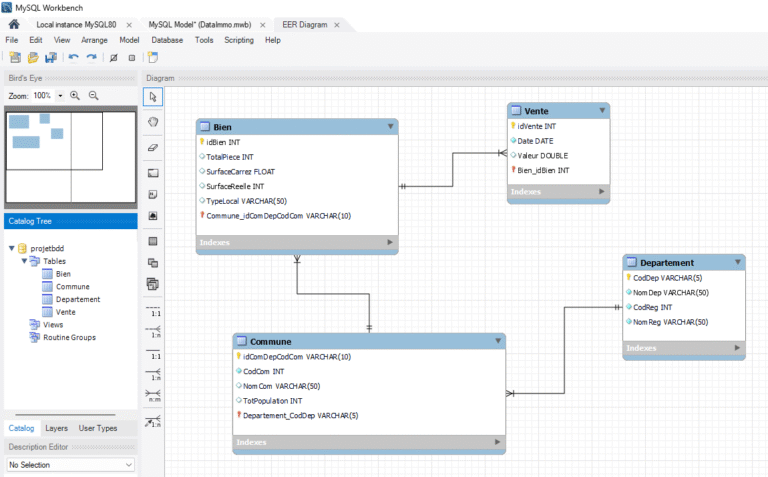Expand Indexes section of Vente table
Image resolution: width=768 pixels, height=477 pixels.
(602, 191)
